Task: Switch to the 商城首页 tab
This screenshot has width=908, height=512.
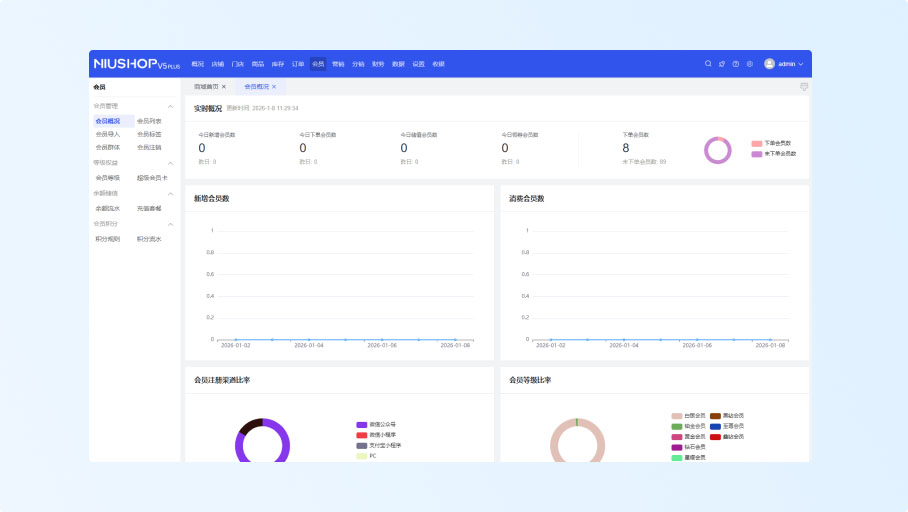Action: 206,87
